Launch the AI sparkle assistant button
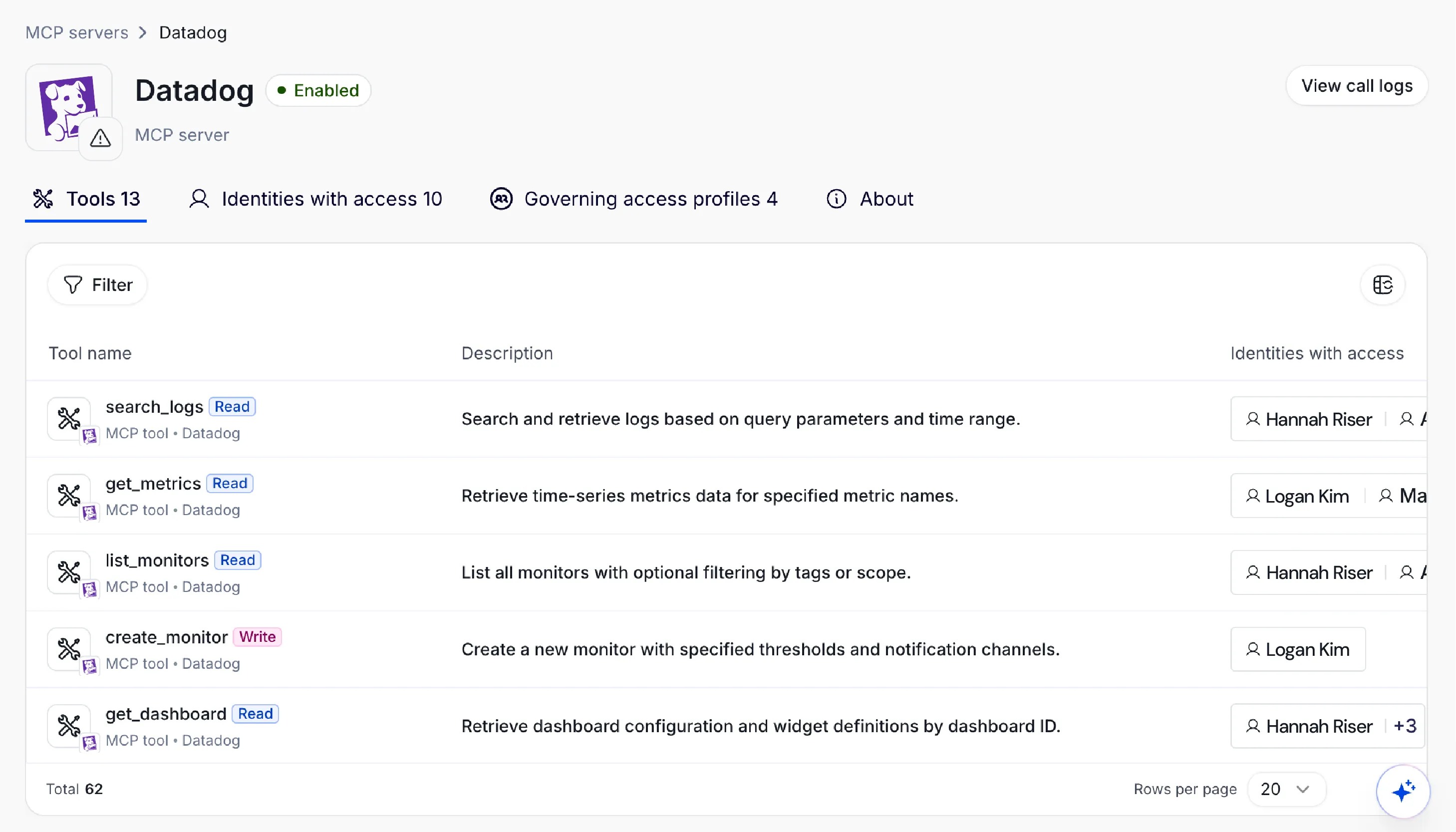 point(1403,792)
